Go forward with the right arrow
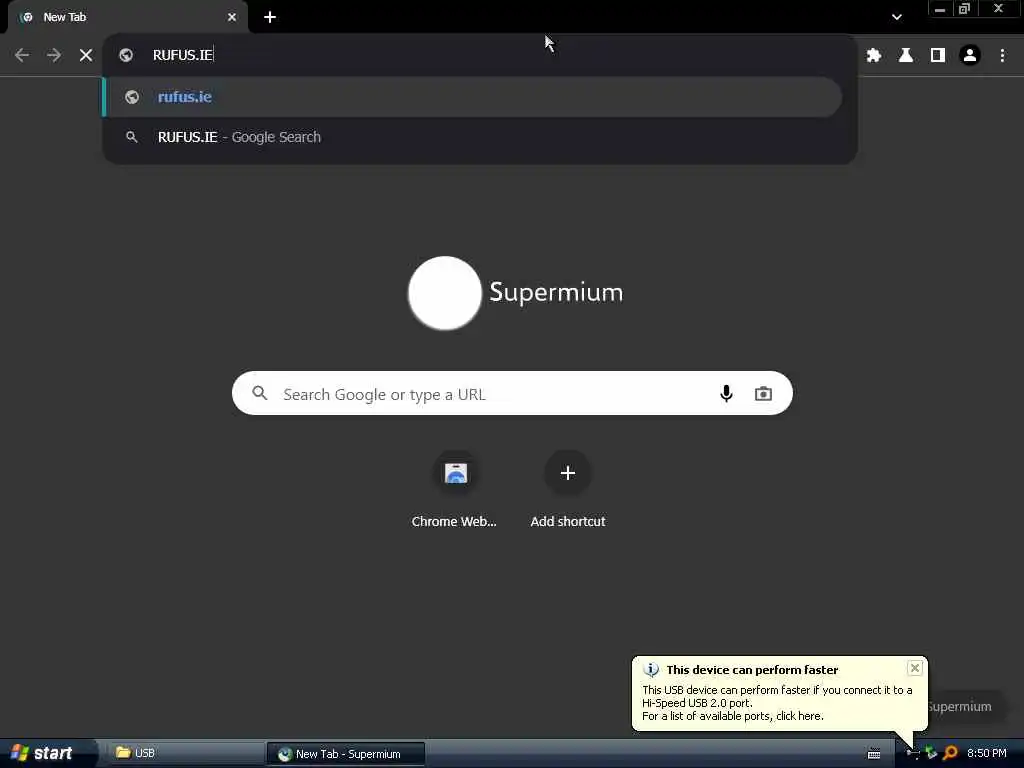 pyautogui.click(x=54, y=56)
